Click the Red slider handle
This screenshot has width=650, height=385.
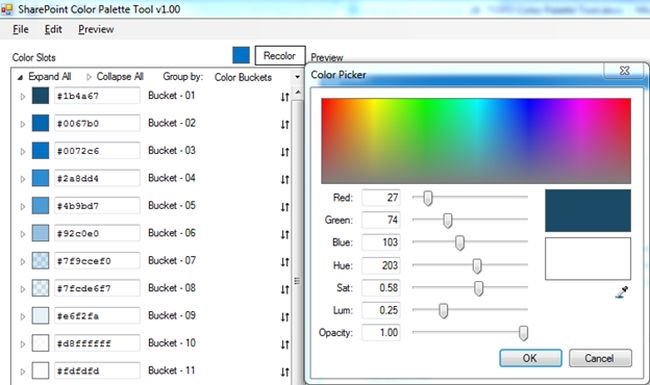pos(428,198)
